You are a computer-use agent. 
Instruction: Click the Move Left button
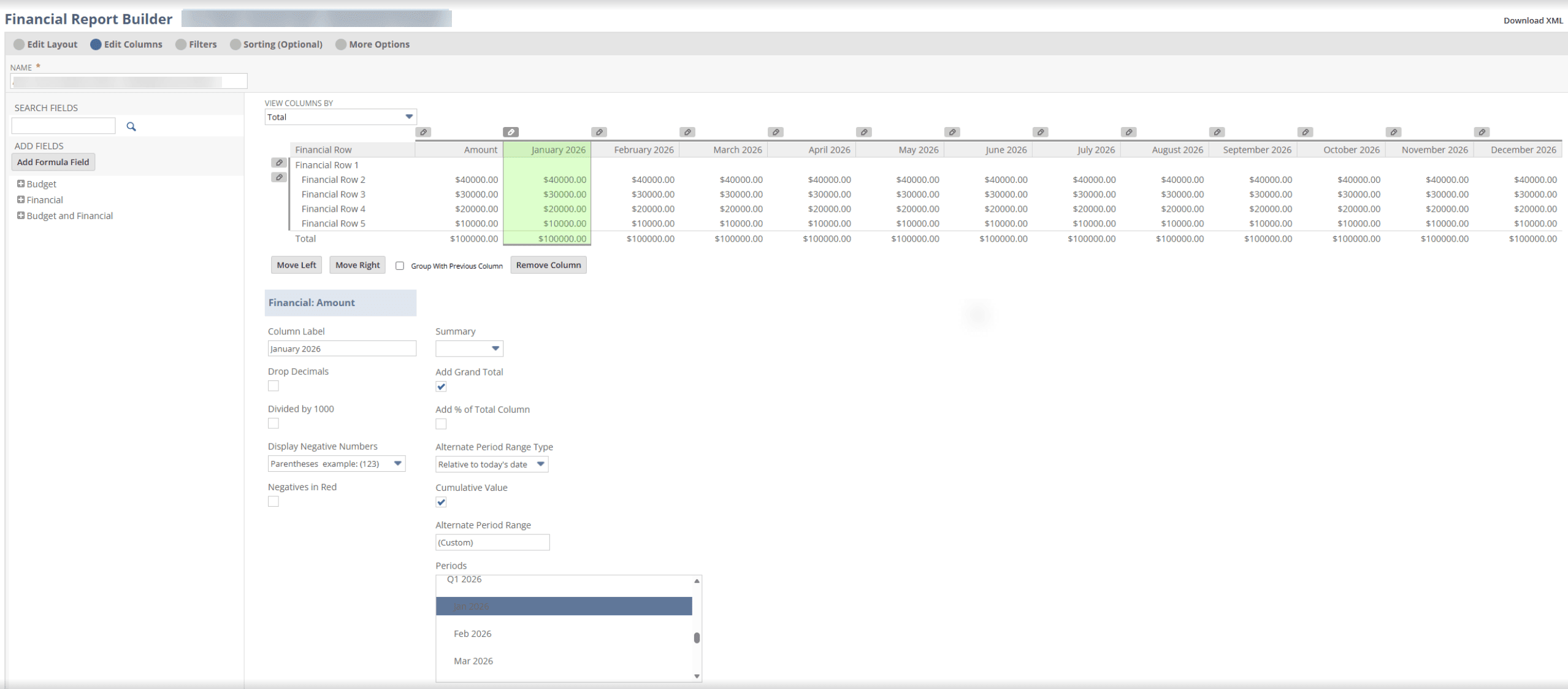click(296, 265)
